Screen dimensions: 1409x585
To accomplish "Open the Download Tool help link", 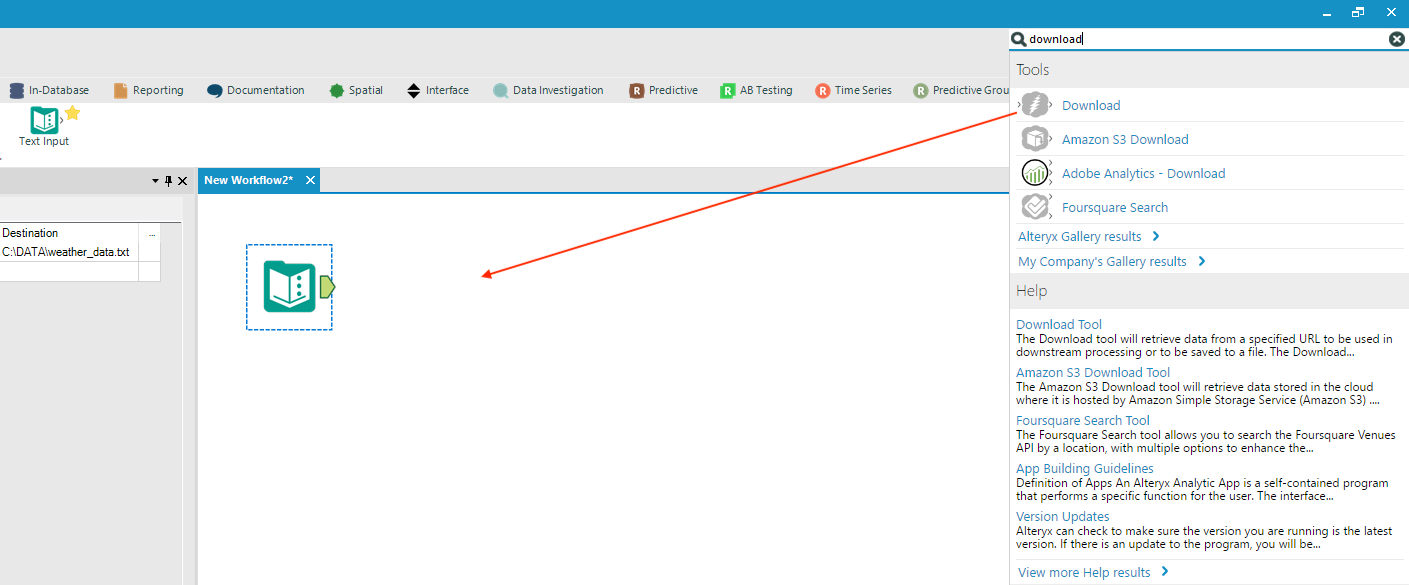I will coord(1059,324).
